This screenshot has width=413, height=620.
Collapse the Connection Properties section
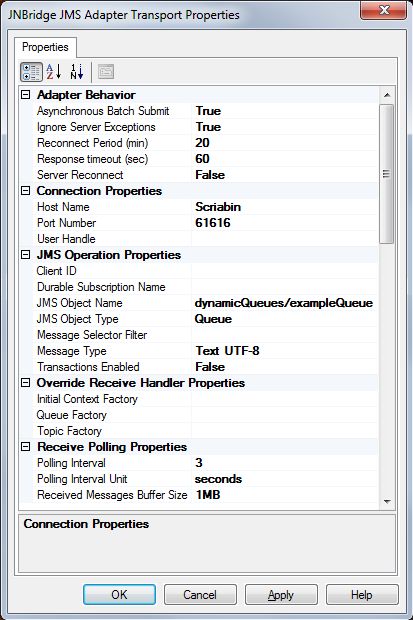pyautogui.click(x=26, y=191)
